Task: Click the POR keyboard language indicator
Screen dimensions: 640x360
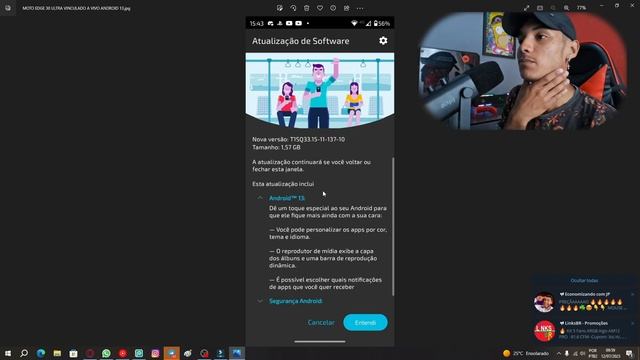Action: click(593, 353)
